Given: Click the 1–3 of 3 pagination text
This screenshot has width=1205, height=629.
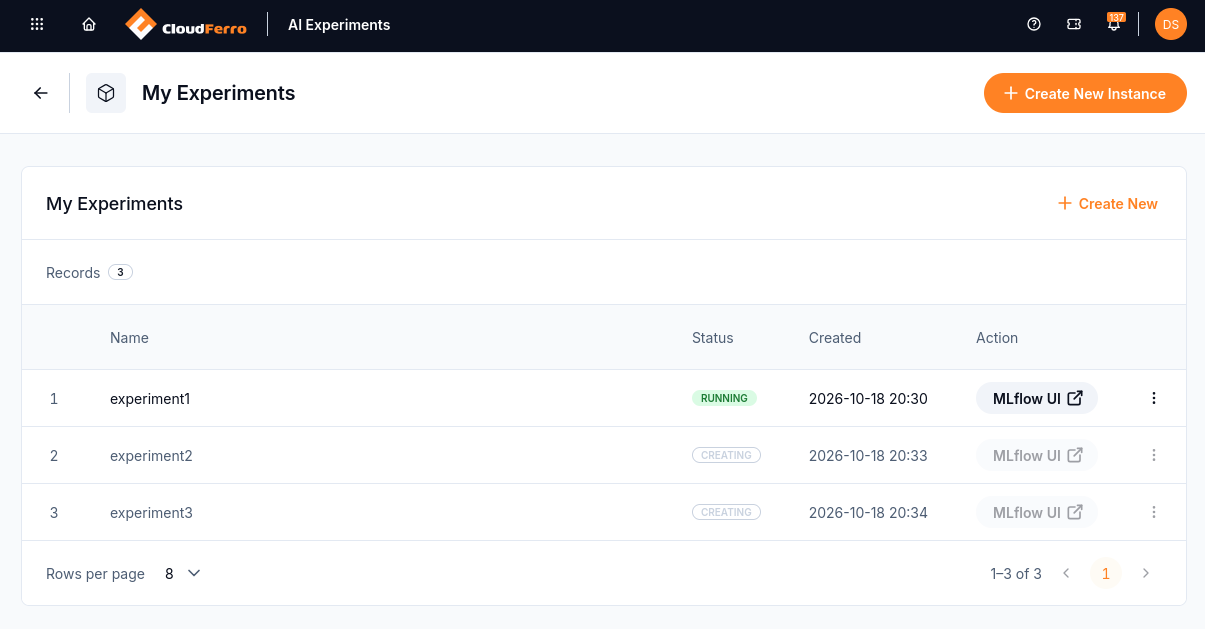Looking at the screenshot, I should 1016,573.
